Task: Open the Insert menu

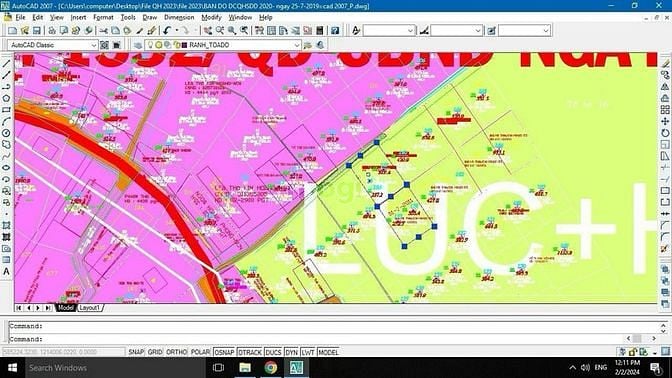Action: tap(78, 18)
